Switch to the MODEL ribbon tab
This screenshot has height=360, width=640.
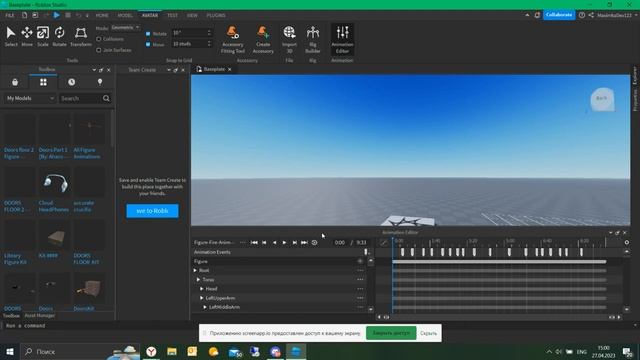(125, 16)
